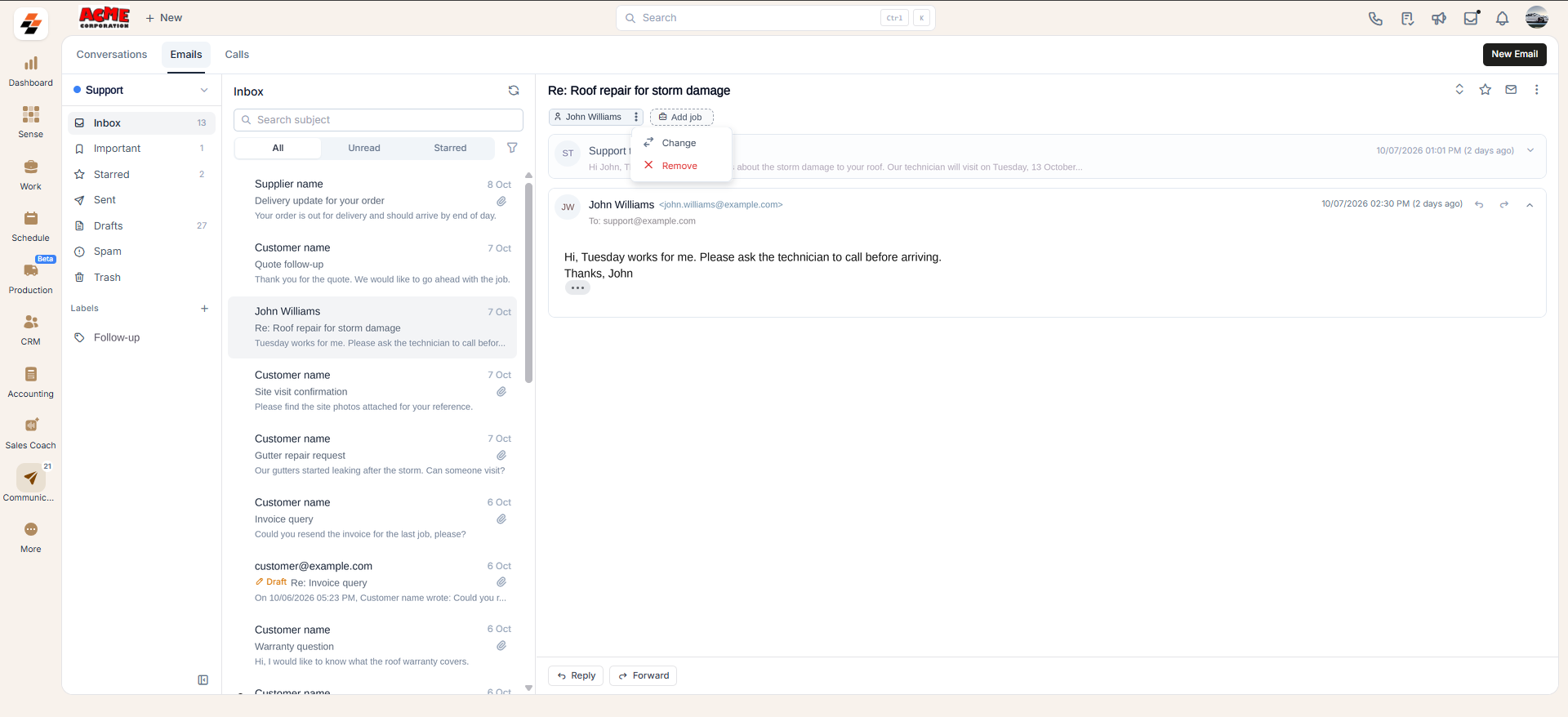This screenshot has height=717, width=1568.
Task: Click the Add job button
Action: (x=681, y=117)
